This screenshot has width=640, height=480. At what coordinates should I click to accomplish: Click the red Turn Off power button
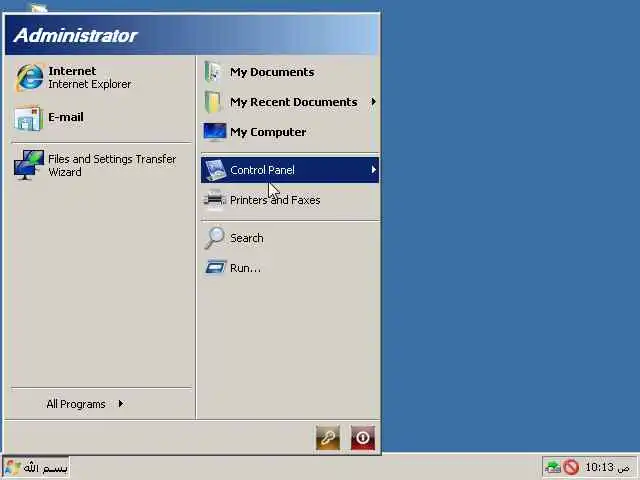click(x=362, y=438)
